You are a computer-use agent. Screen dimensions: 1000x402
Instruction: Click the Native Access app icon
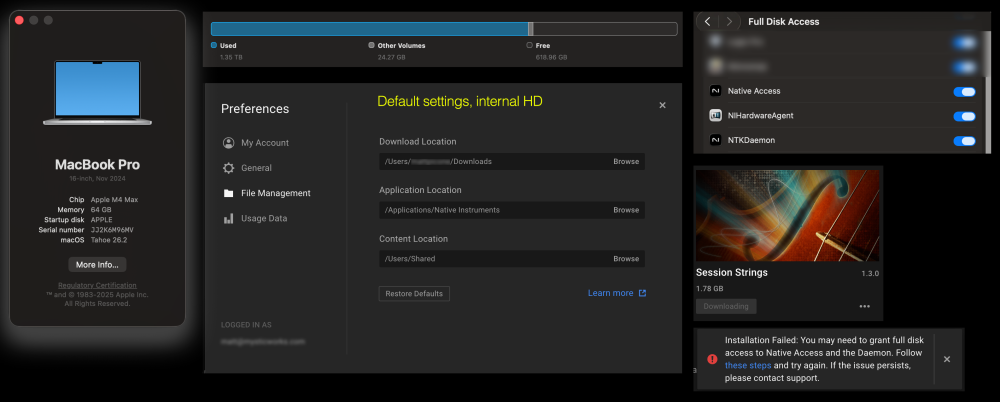pyautogui.click(x=715, y=91)
